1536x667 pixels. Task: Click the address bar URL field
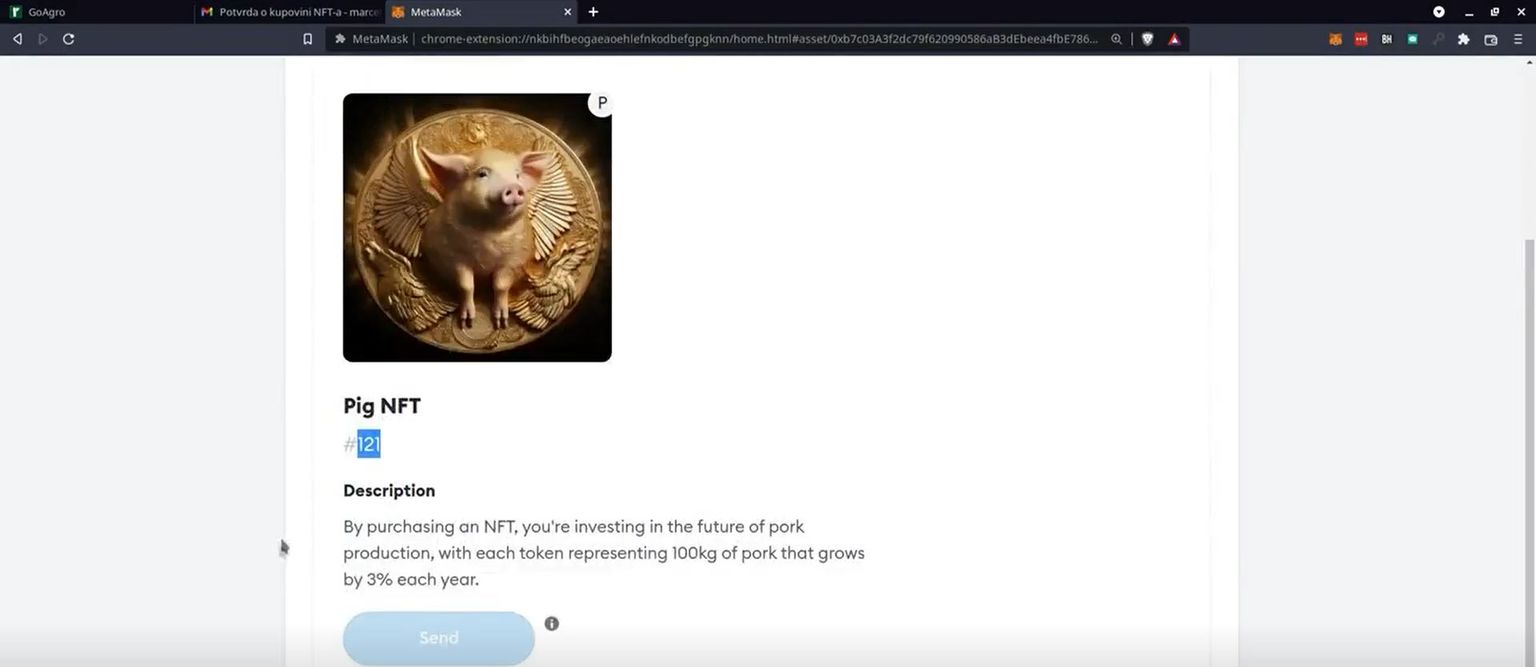pos(758,39)
